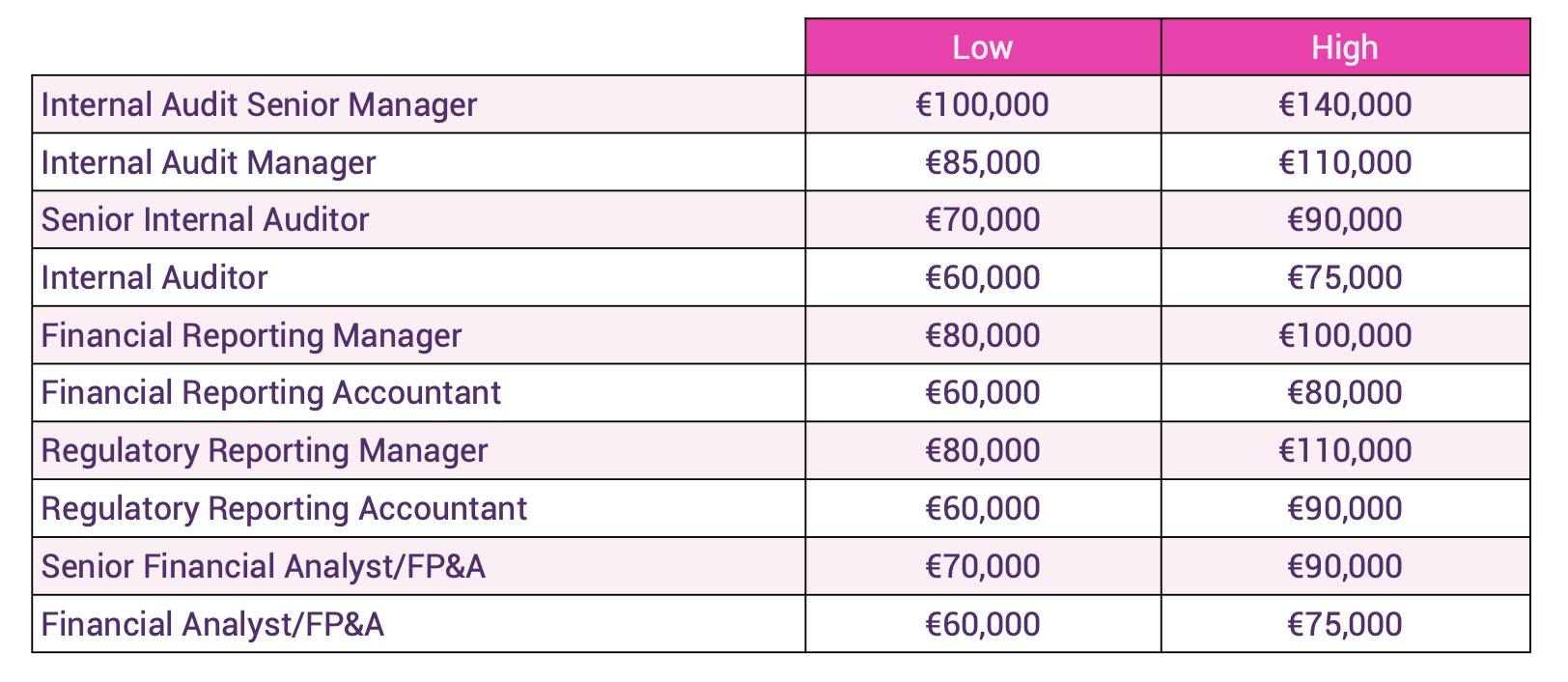Select the Internal Audit Senior Manager row label
The width and height of the screenshot is (1568, 682).
pos(259,104)
